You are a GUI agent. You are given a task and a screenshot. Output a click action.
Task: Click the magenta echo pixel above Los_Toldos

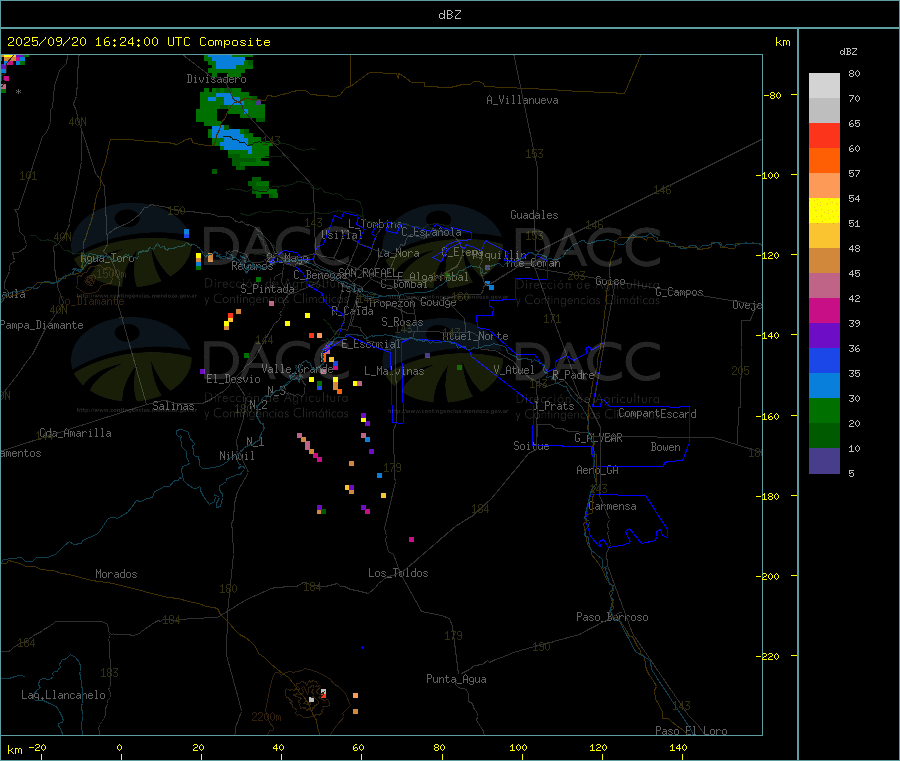[x=411, y=539]
